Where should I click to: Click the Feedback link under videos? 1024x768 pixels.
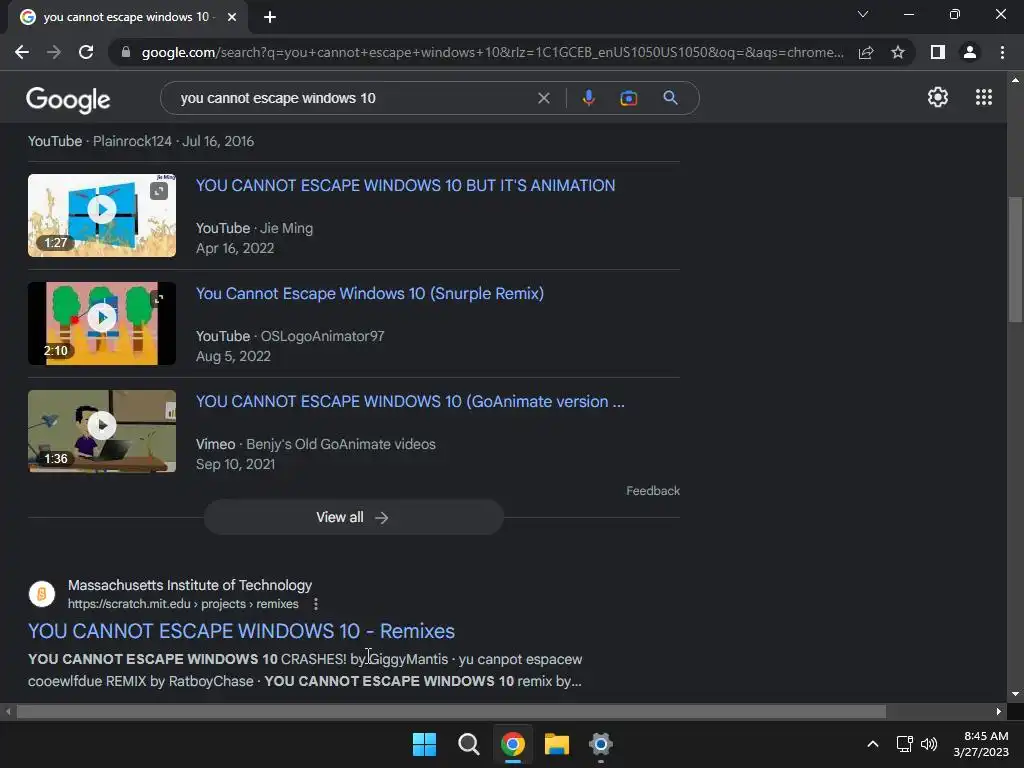(x=653, y=490)
